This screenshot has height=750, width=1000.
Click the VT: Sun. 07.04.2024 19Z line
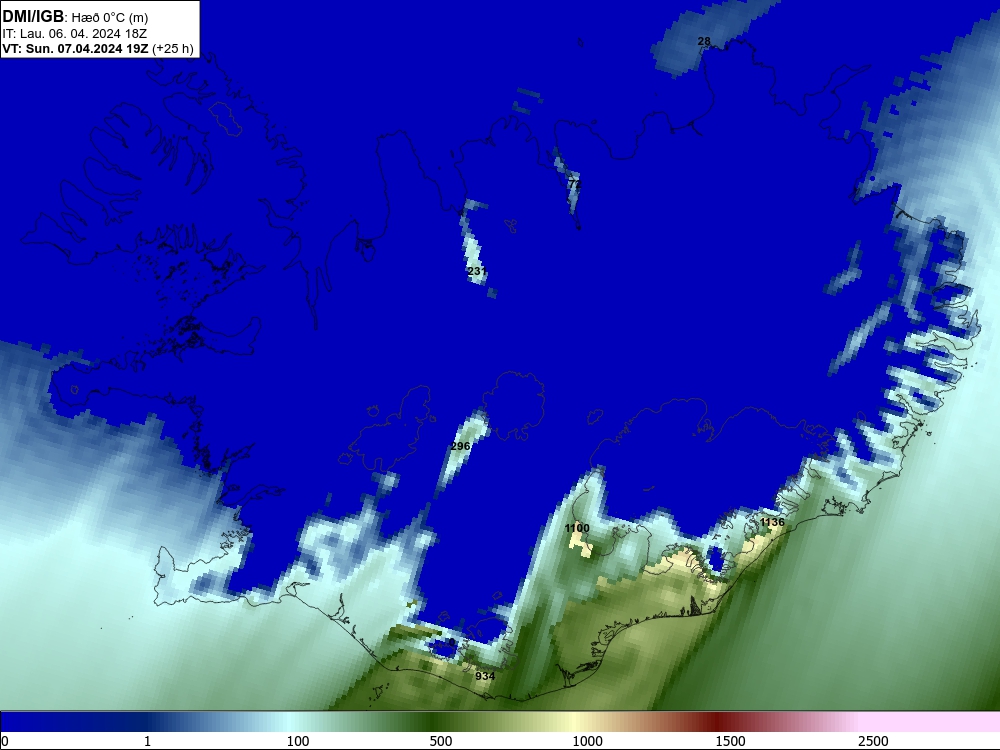(x=98, y=49)
